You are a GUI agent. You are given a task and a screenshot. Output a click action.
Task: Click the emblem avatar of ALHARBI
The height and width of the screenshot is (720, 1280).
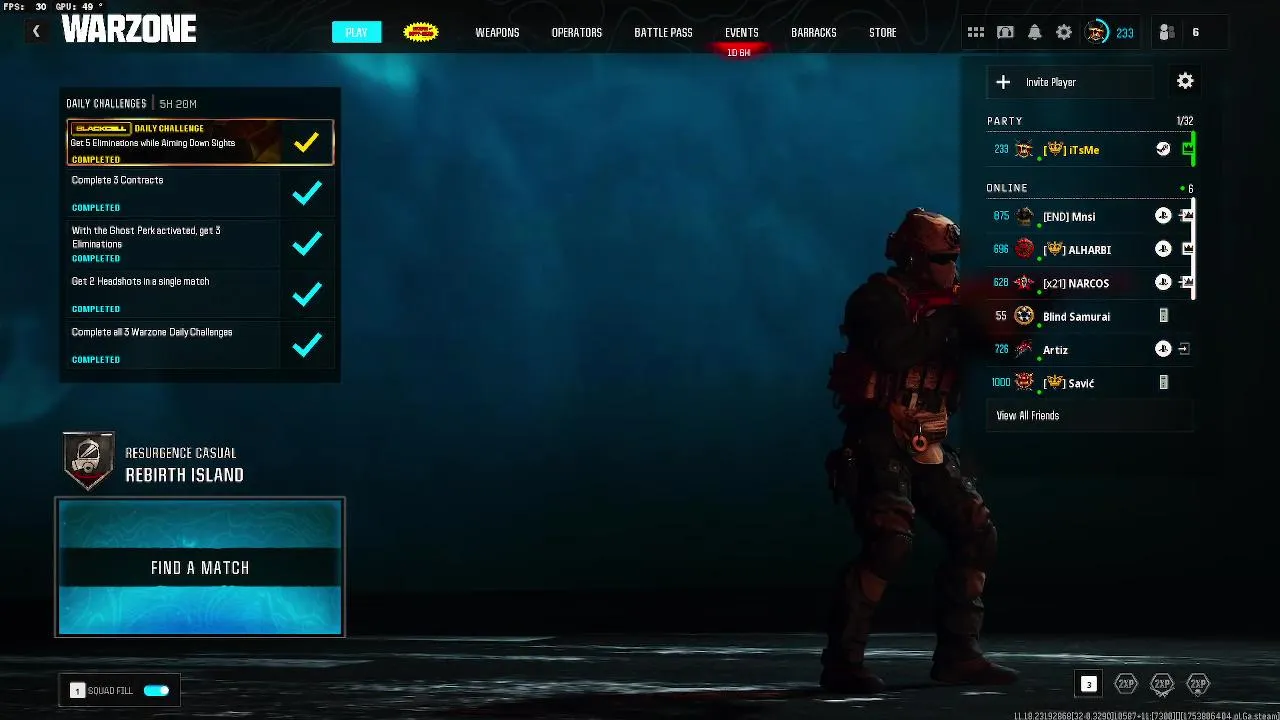point(1024,249)
